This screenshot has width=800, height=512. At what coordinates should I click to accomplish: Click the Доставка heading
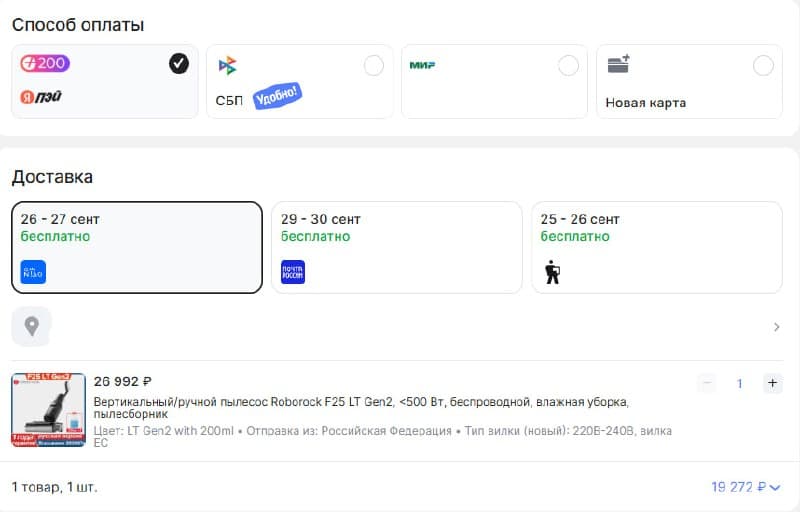tap(52, 176)
